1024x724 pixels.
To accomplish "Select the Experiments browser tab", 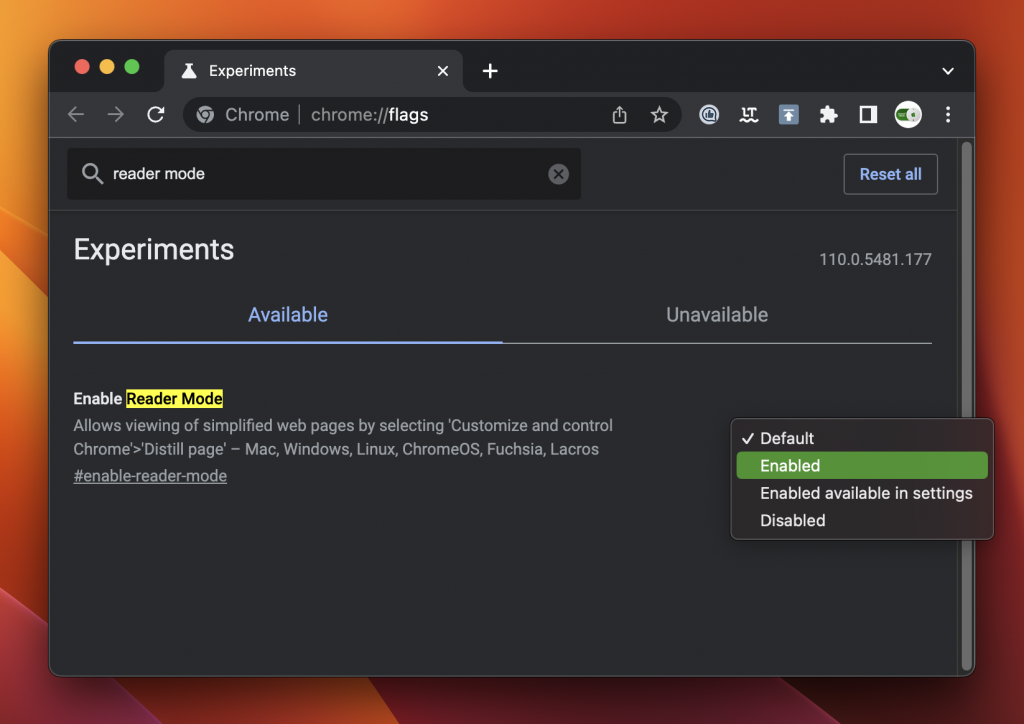I will [x=313, y=71].
